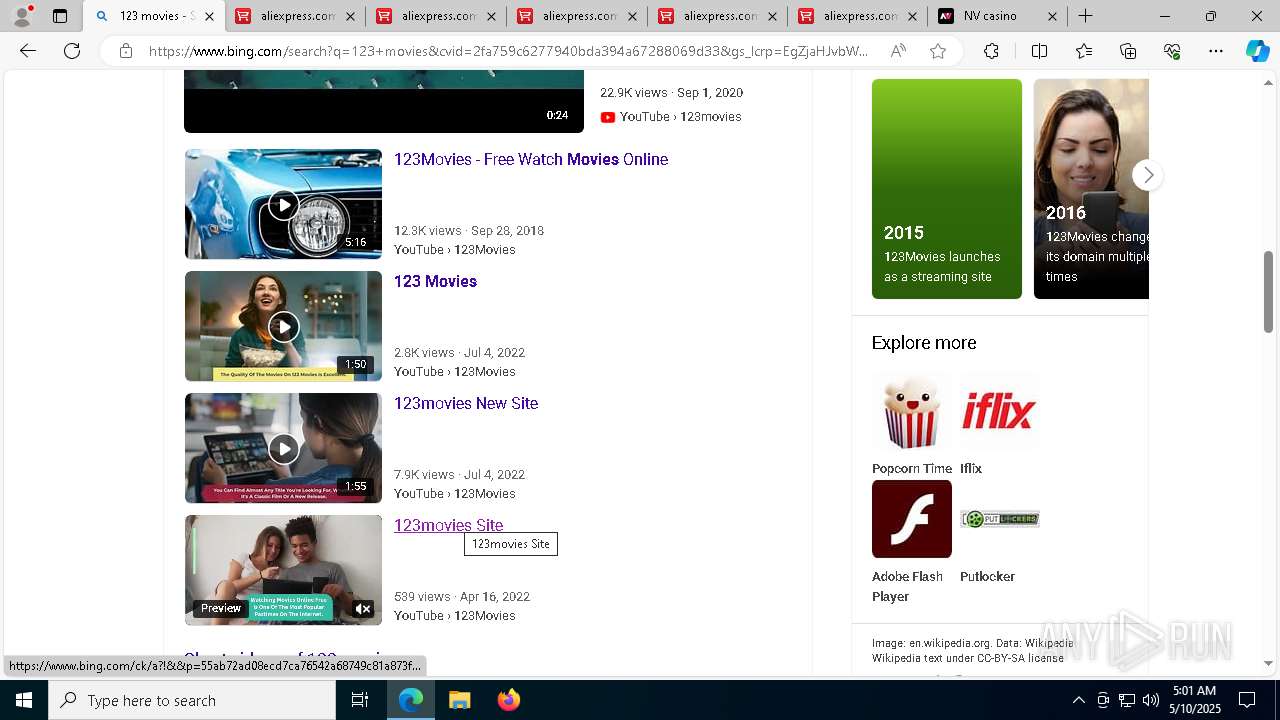Screen dimensions: 1280x720
Task: Open the 123movies New Site link
Action: (x=466, y=403)
